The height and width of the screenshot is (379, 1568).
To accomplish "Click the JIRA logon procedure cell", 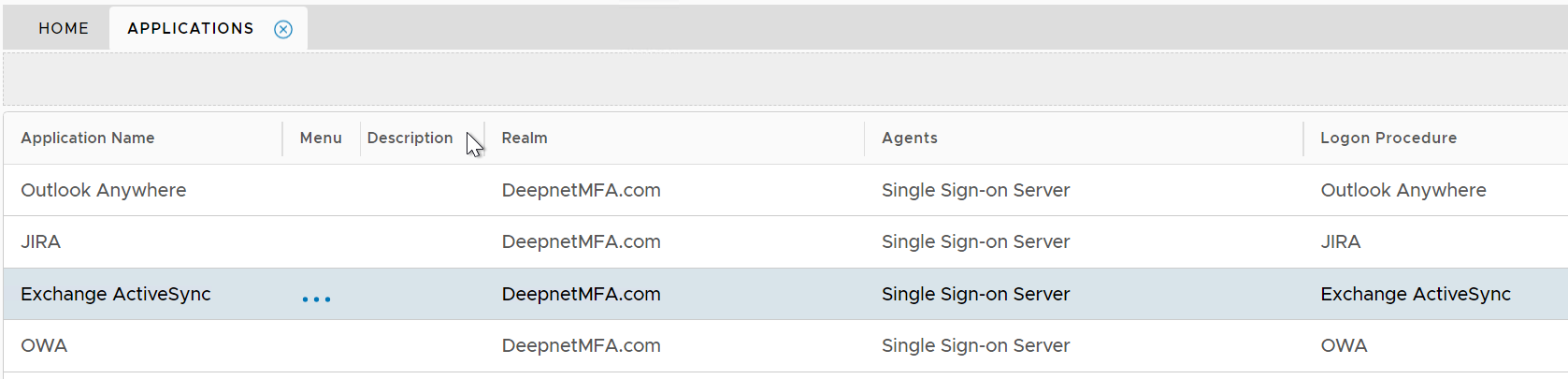I will (1340, 242).
